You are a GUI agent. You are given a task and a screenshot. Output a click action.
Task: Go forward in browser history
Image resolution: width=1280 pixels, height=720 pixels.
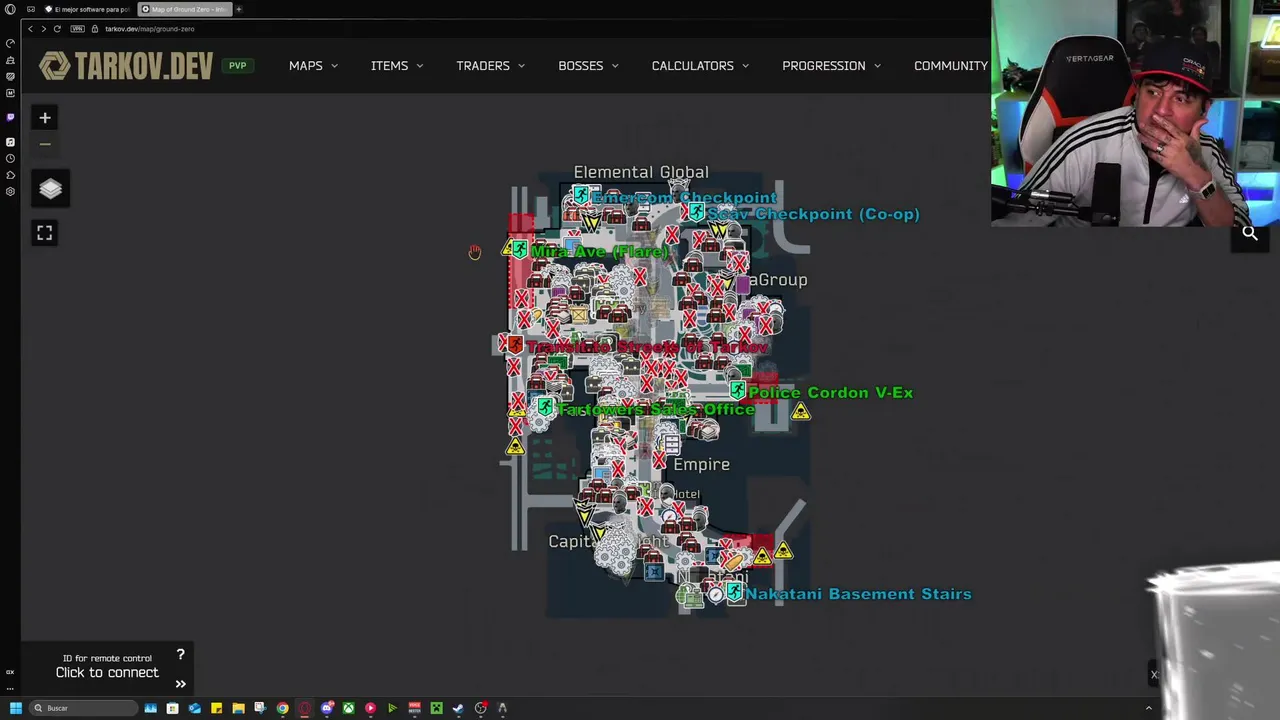[x=43, y=29]
